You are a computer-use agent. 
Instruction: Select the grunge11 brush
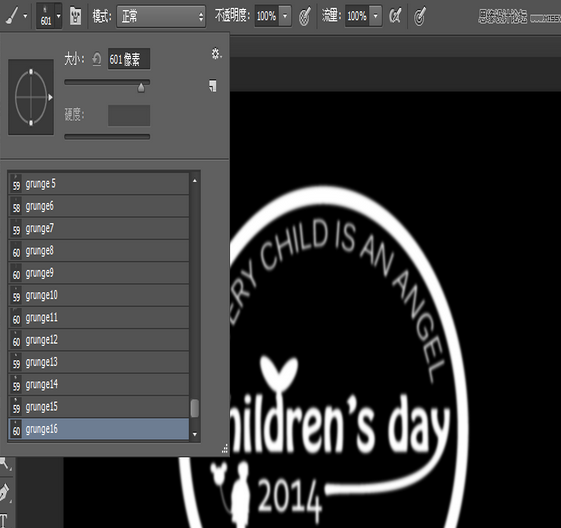(x=99, y=318)
